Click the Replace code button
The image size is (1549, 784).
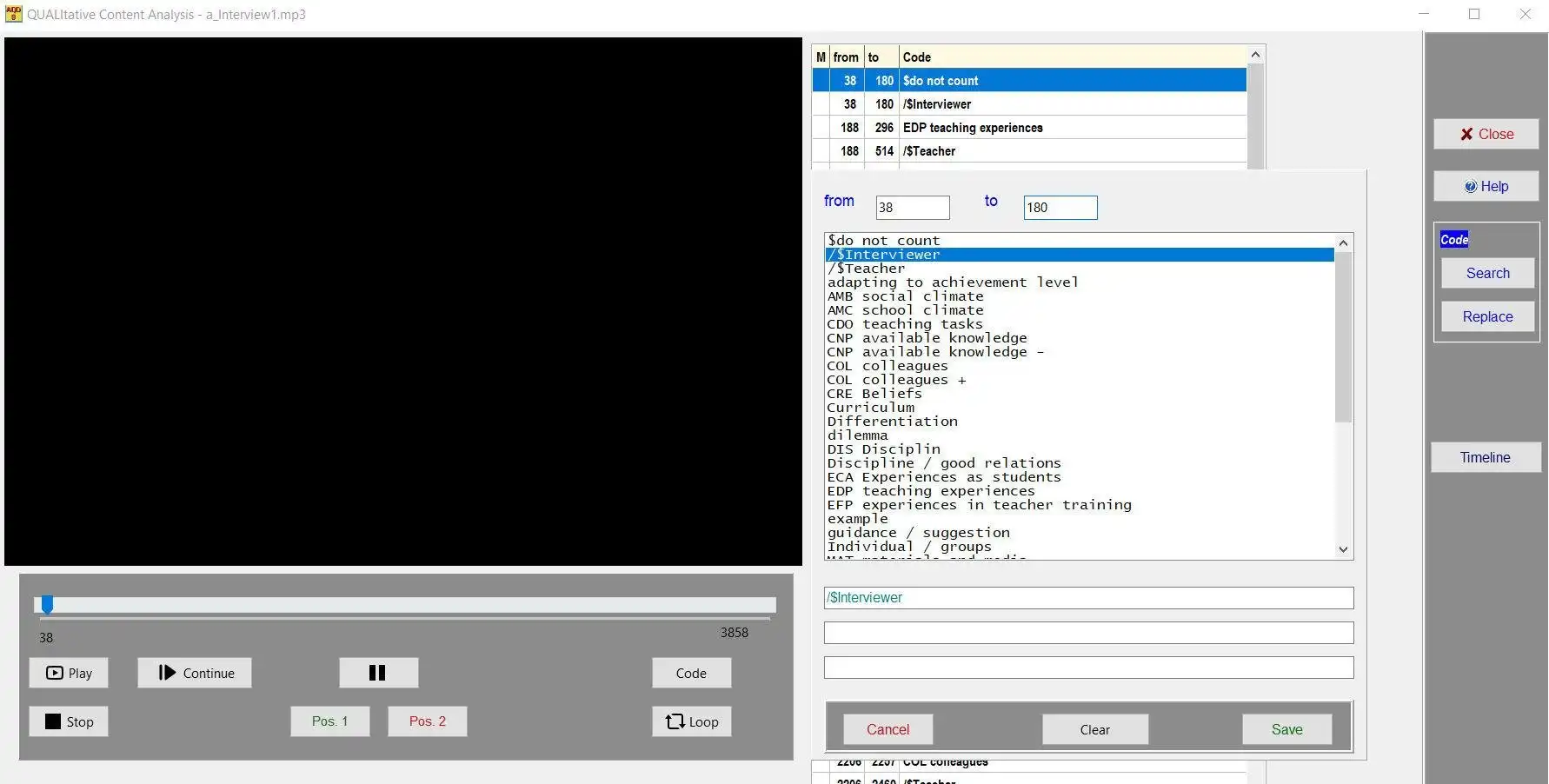(1488, 316)
